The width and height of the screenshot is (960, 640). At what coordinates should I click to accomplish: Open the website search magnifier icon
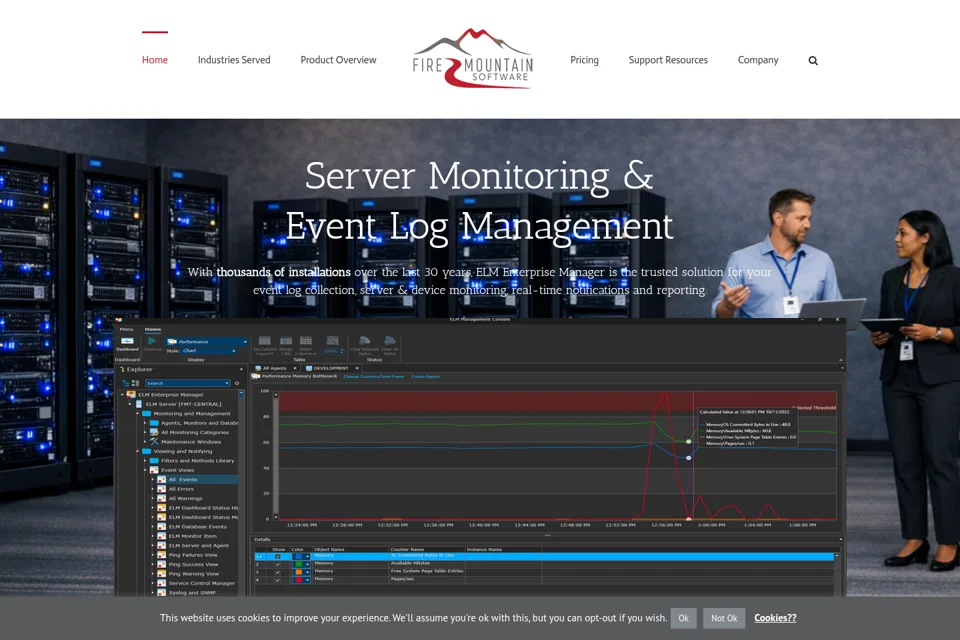(813, 61)
